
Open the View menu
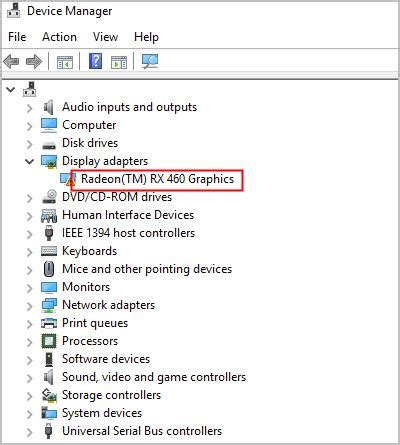tap(105, 37)
